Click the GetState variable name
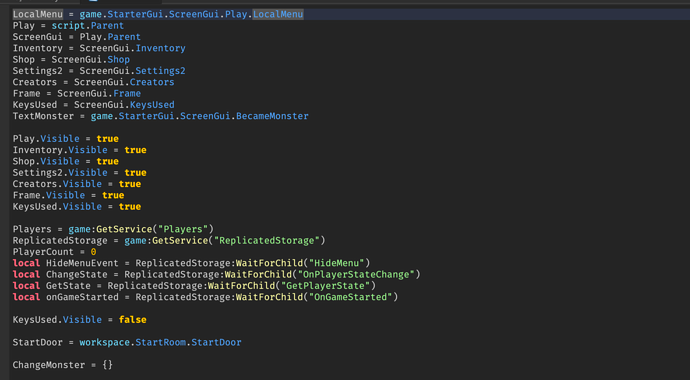Viewport: 690px width, 380px height. point(68,286)
